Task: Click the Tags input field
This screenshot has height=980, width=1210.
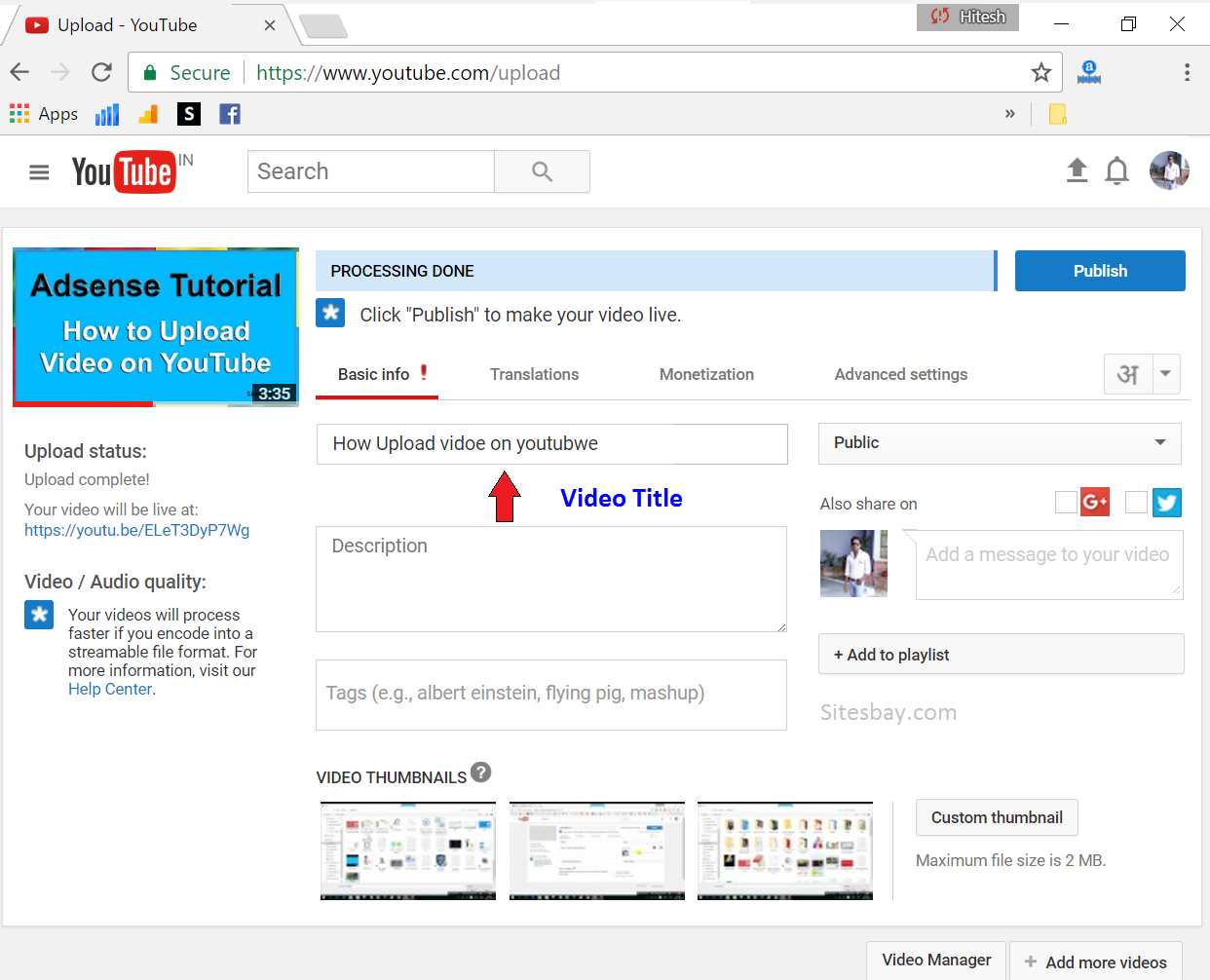Action: [x=551, y=695]
